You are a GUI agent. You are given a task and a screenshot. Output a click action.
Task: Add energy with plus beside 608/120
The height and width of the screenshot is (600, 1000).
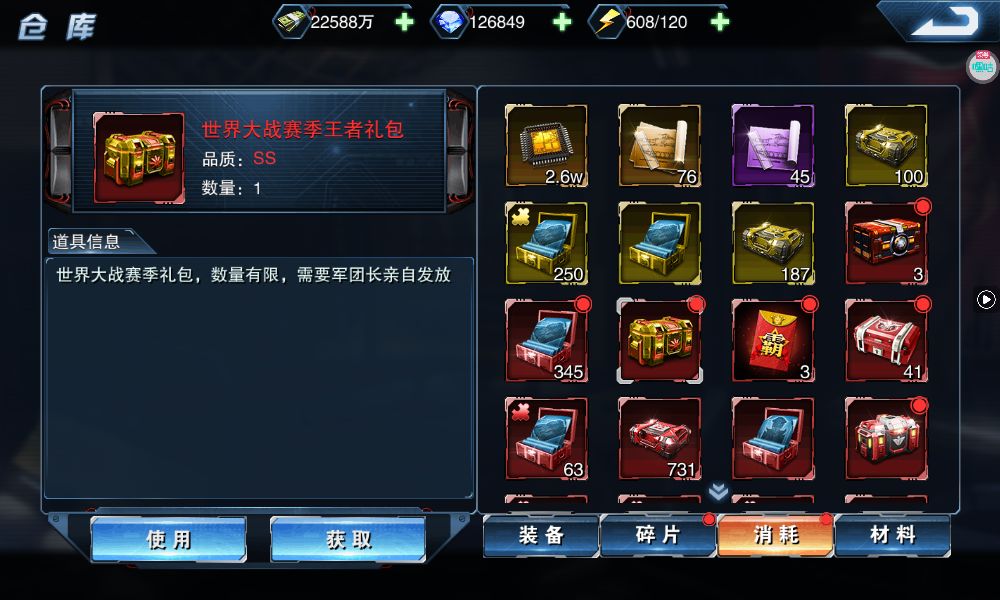pos(719,22)
